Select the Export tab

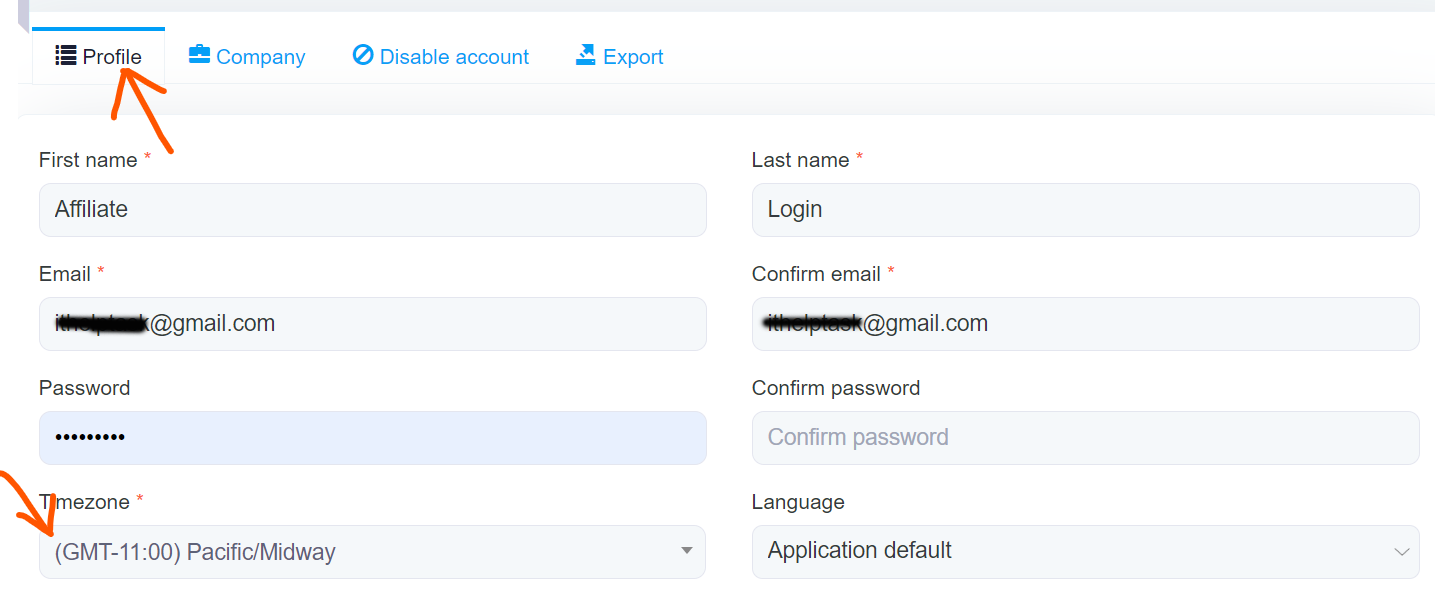pos(620,57)
